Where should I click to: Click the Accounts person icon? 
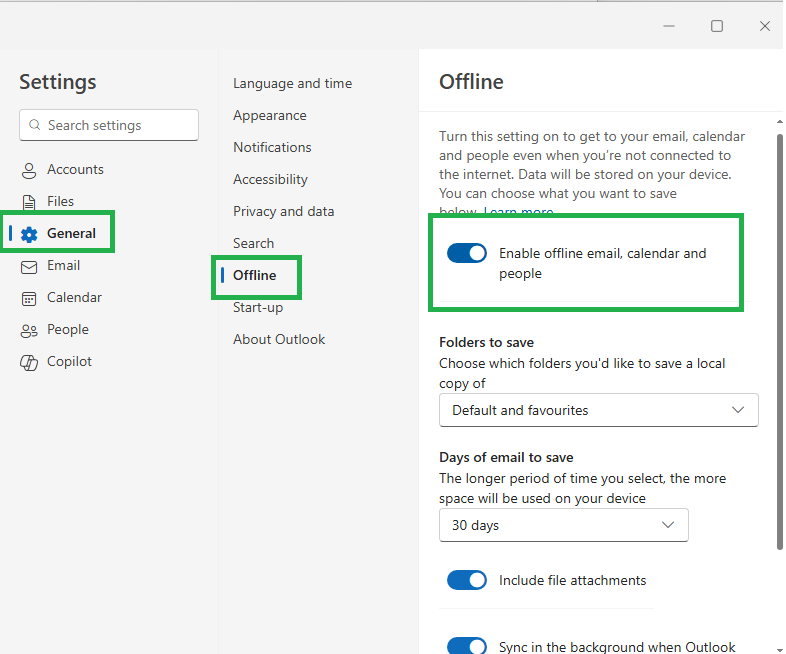tap(29, 170)
